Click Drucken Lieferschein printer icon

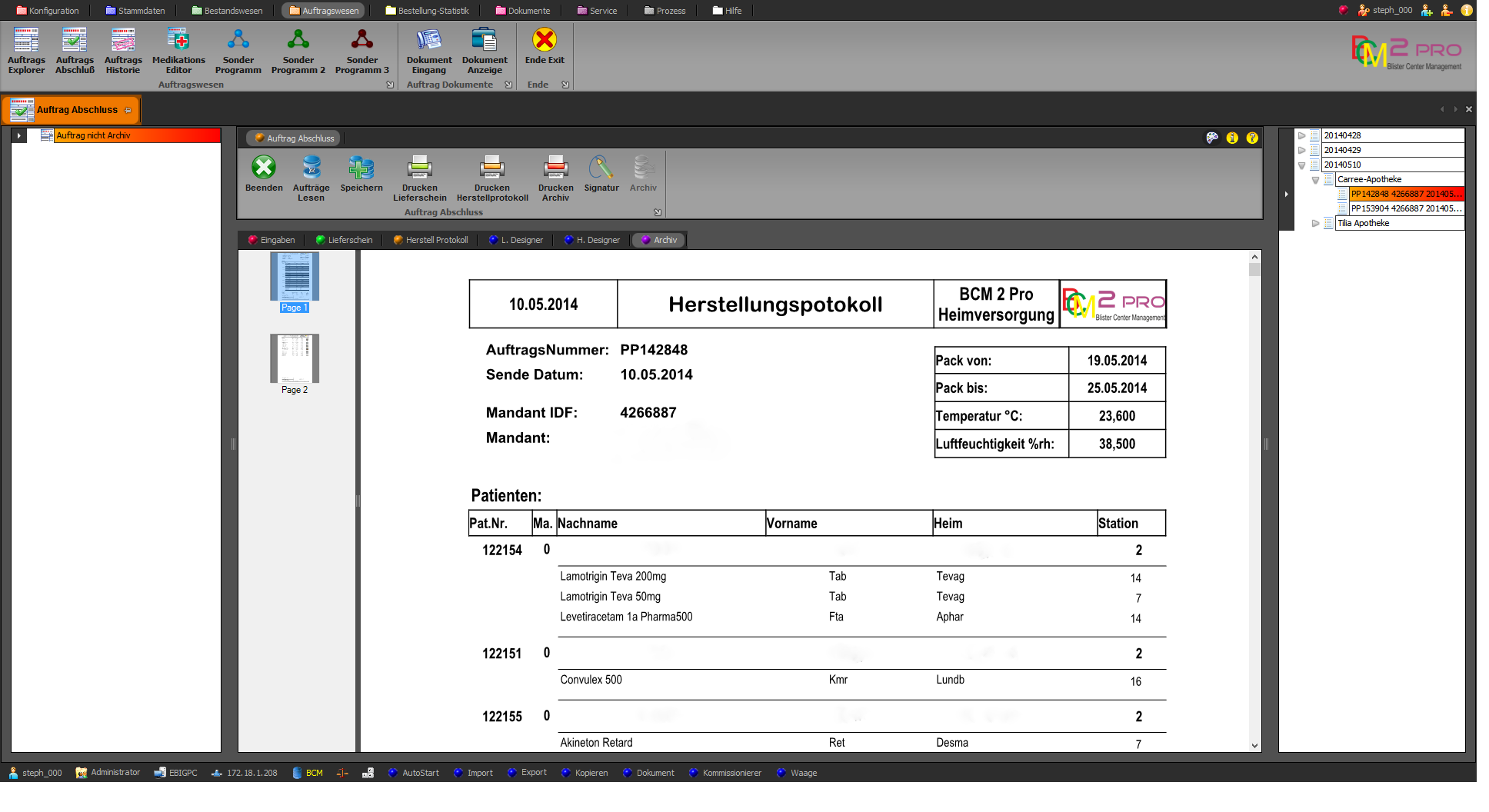(419, 168)
